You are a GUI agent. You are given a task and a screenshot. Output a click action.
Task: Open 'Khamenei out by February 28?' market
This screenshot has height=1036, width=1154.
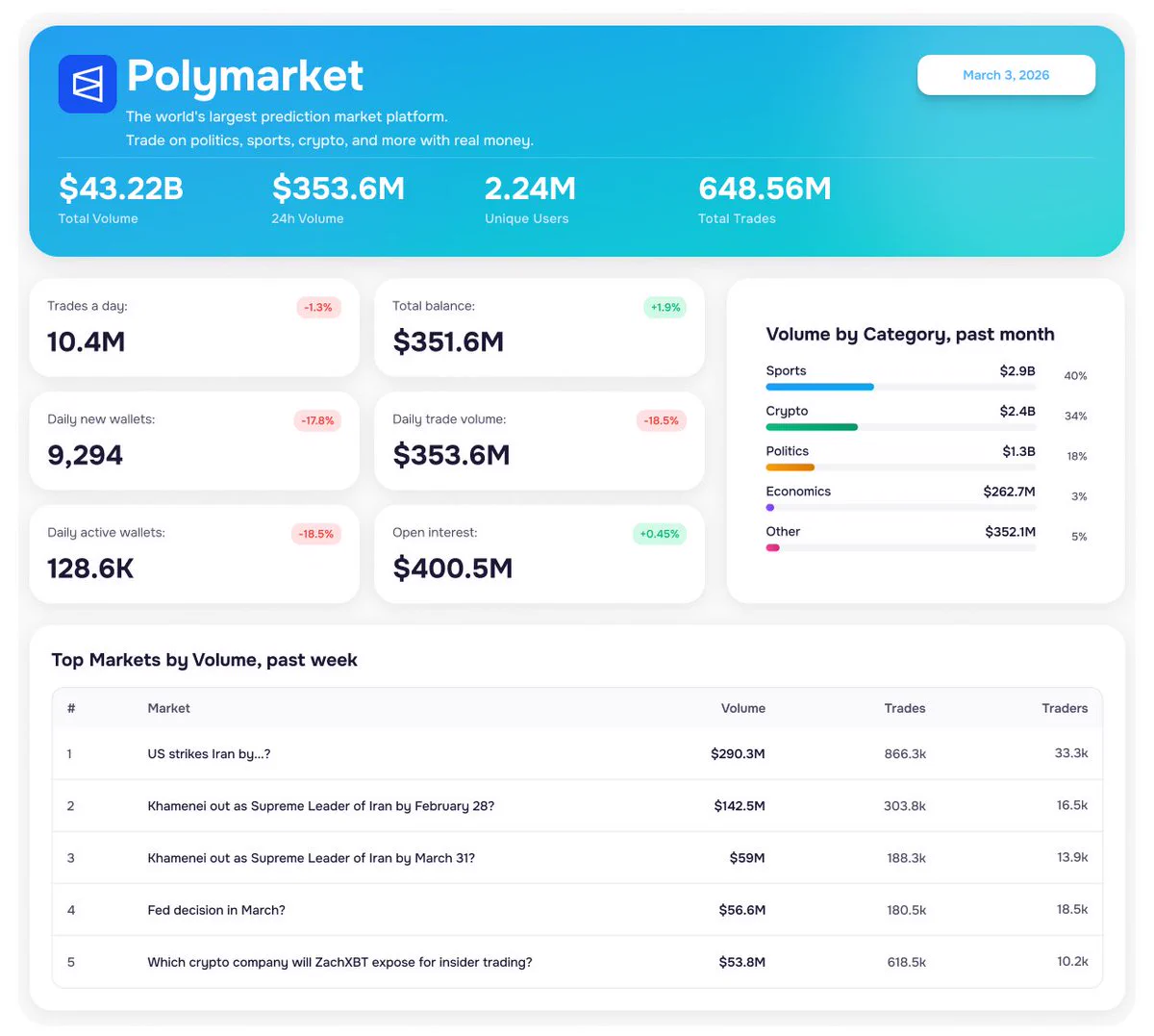click(320, 806)
